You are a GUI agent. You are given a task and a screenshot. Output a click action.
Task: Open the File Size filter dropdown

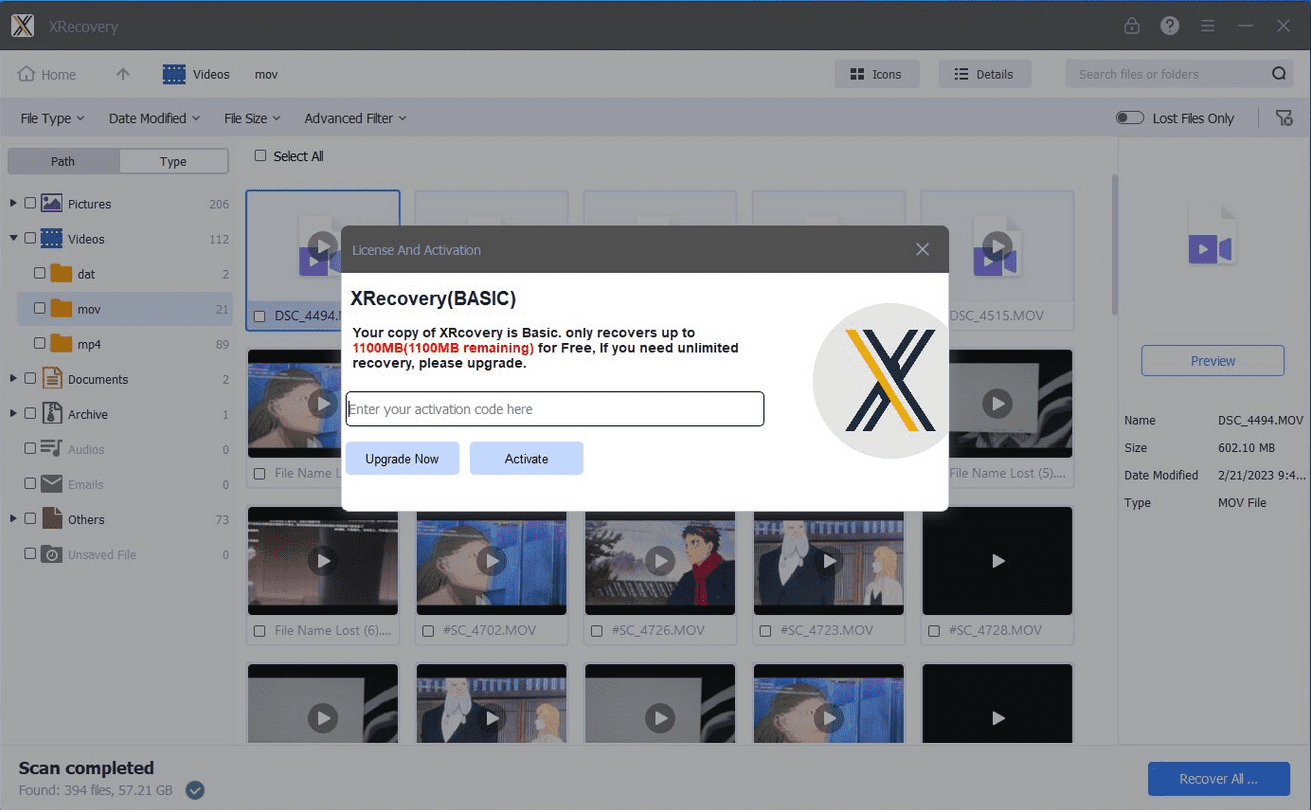click(252, 118)
